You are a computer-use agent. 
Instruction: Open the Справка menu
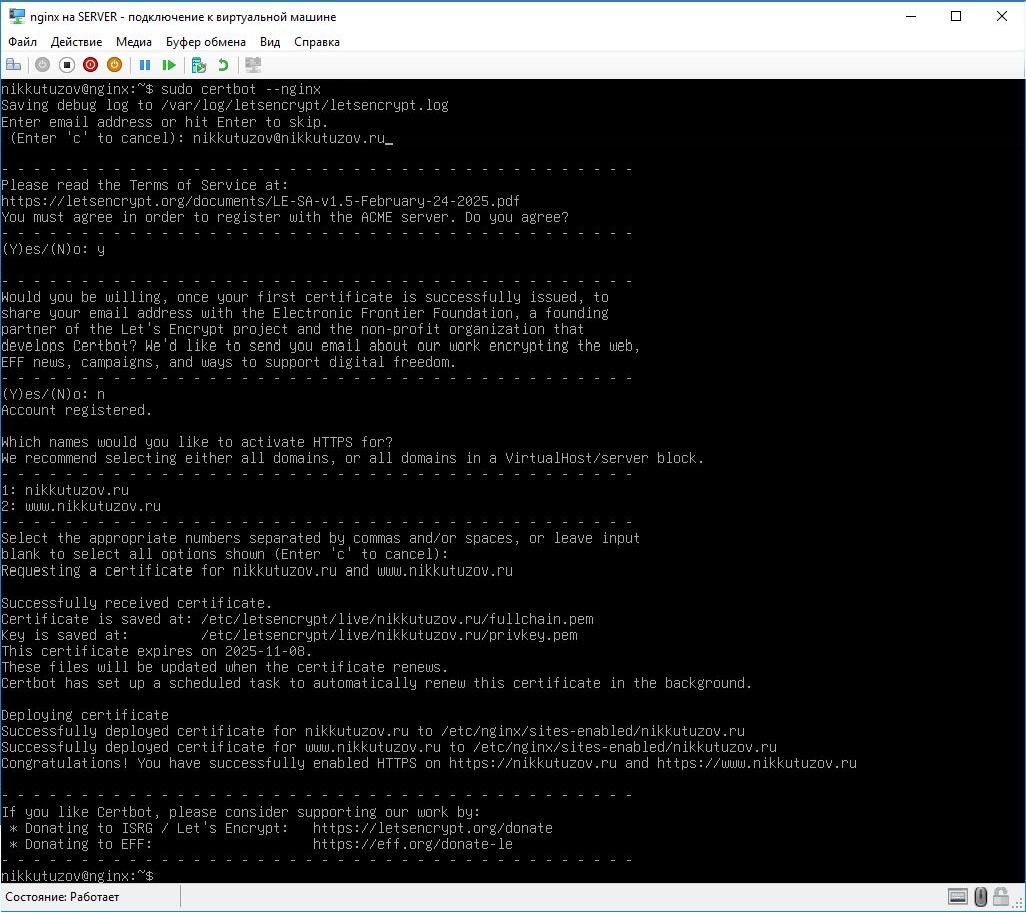(x=317, y=42)
